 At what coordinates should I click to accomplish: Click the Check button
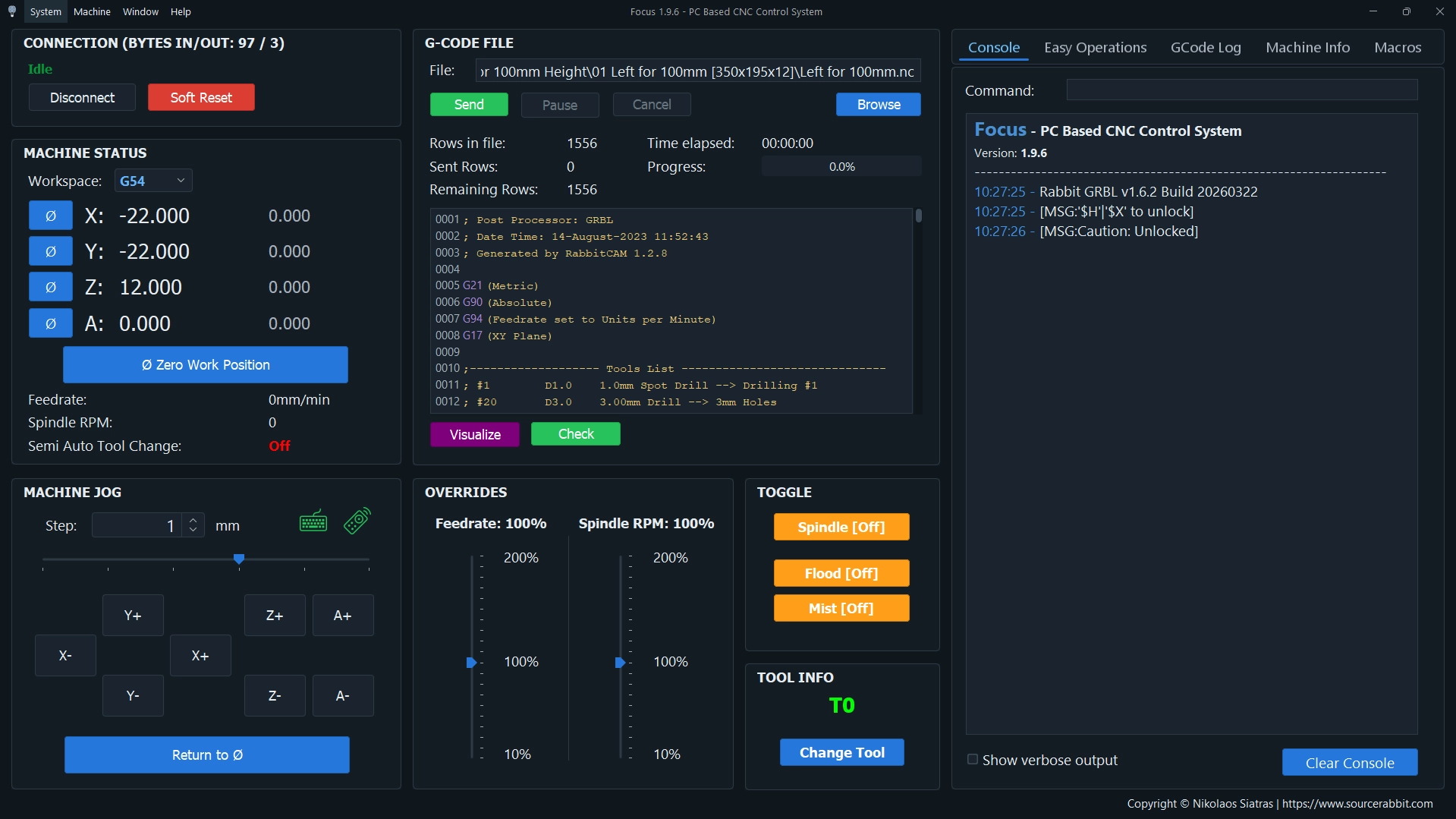pos(576,434)
